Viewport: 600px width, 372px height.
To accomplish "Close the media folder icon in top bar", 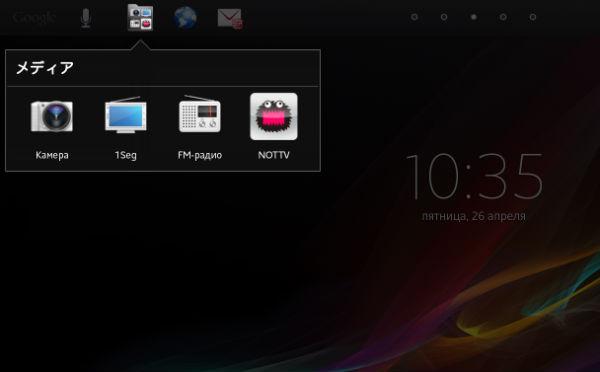I will coord(140,18).
